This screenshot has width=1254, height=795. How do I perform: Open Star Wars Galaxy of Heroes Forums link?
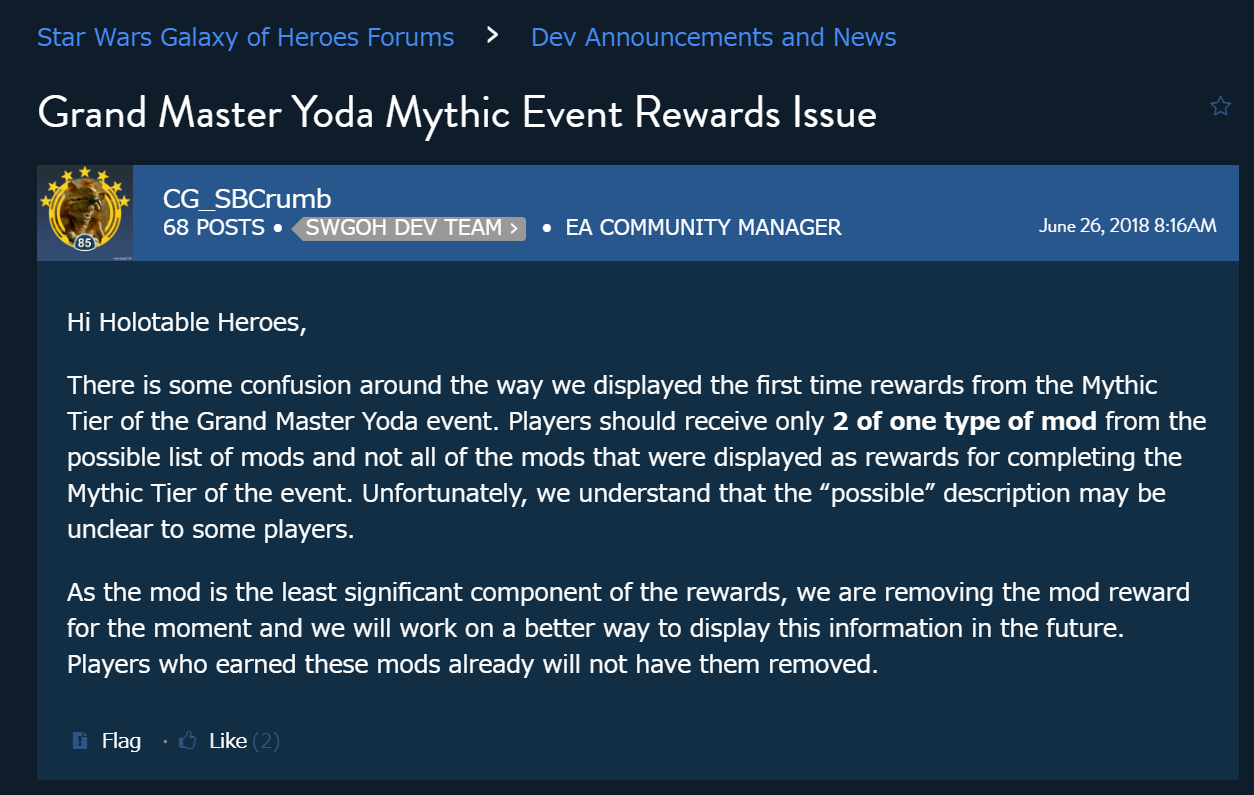click(x=245, y=37)
